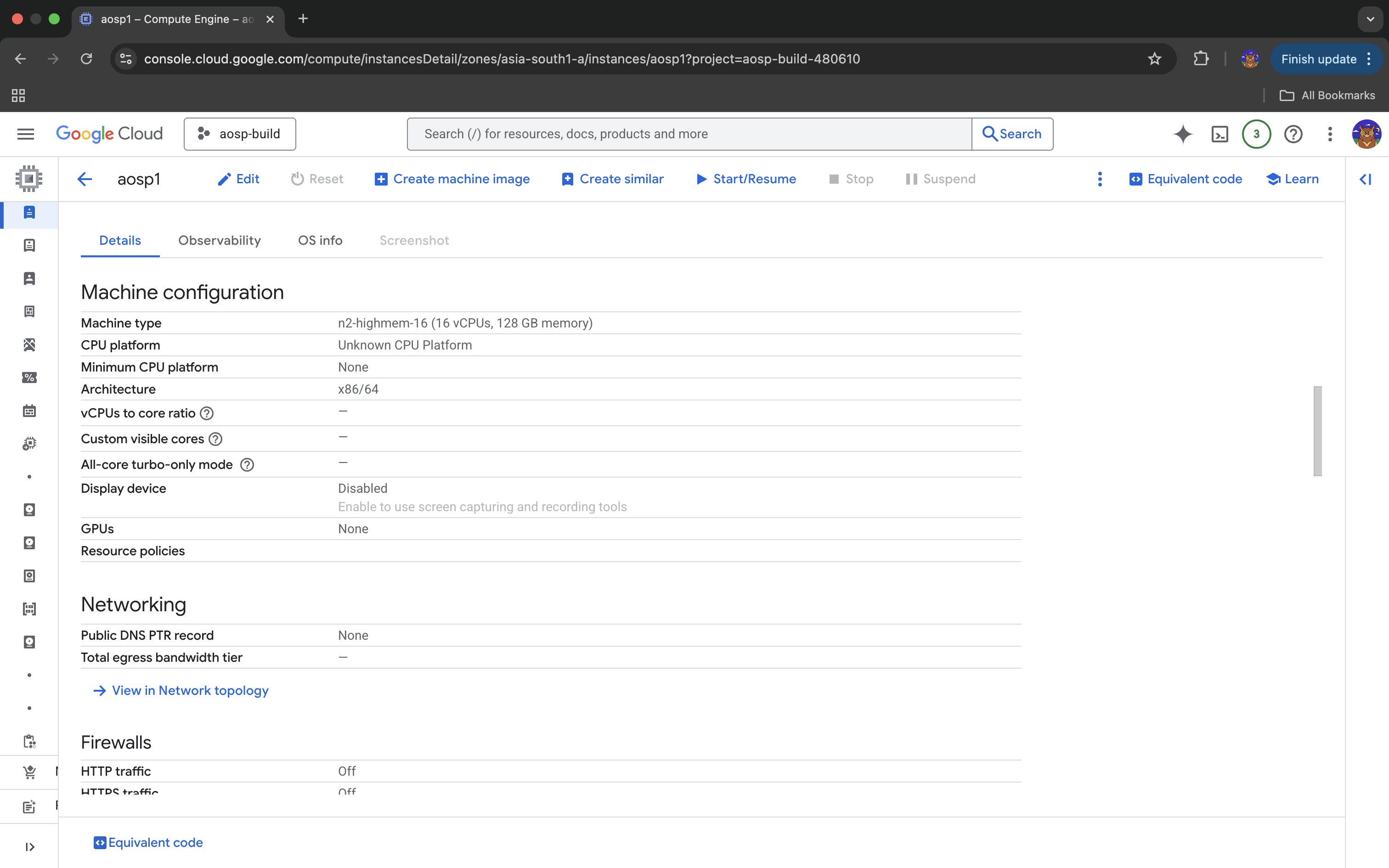Image resolution: width=1389 pixels, height=868 pixels.
Task: Switch to the OS info tab
Action: tap(320, 240)
